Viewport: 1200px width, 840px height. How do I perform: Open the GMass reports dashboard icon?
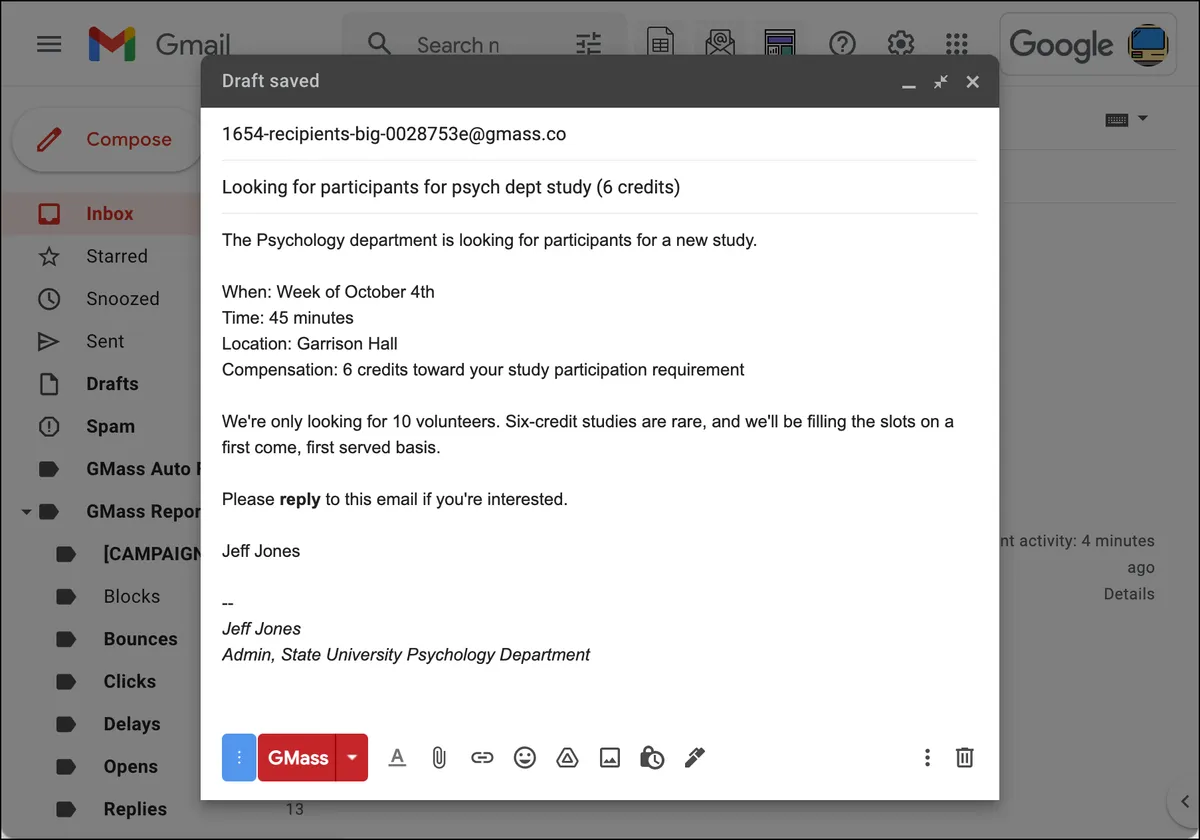coord(780,44)
